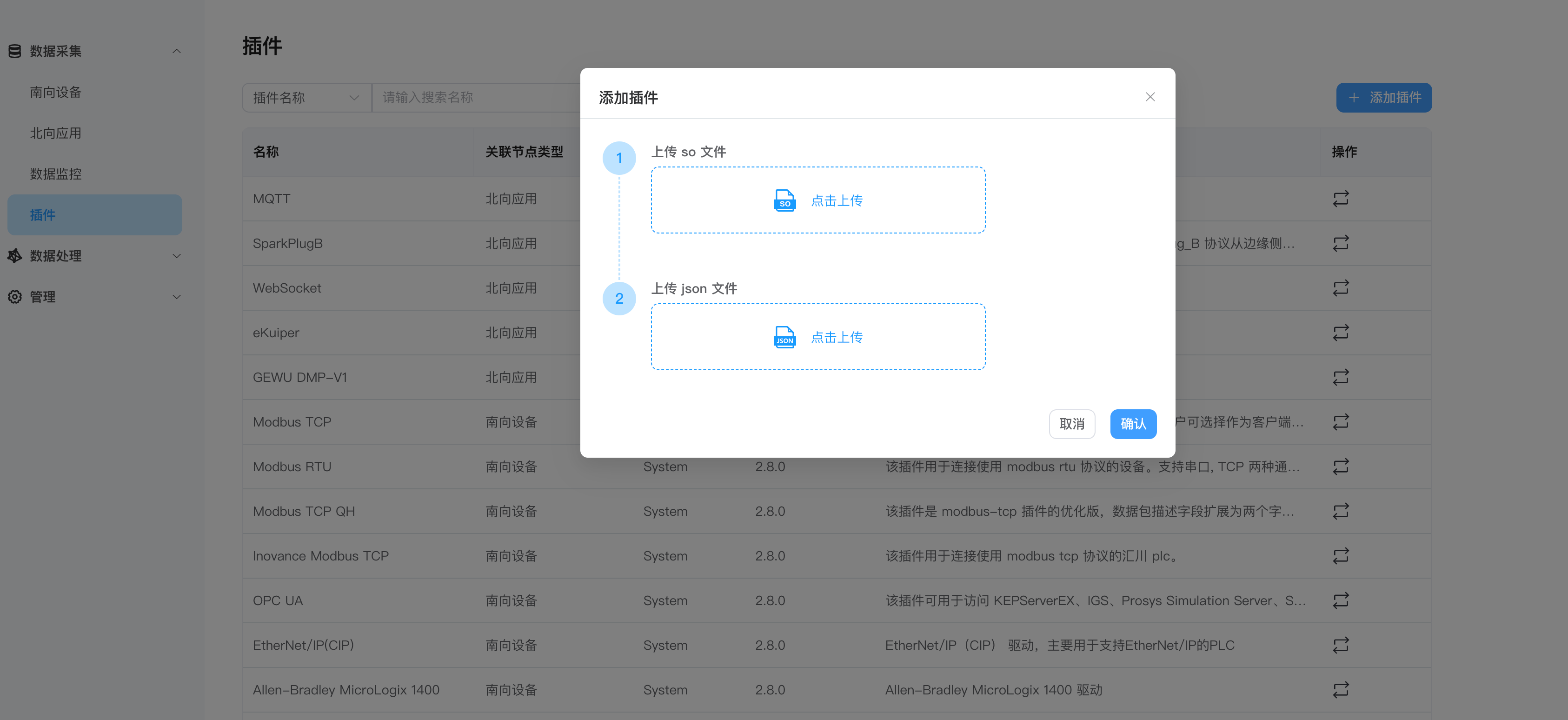Click the update icon for eKuiper plugin
The image size is (1568, 720).
tap(1341, 332)
